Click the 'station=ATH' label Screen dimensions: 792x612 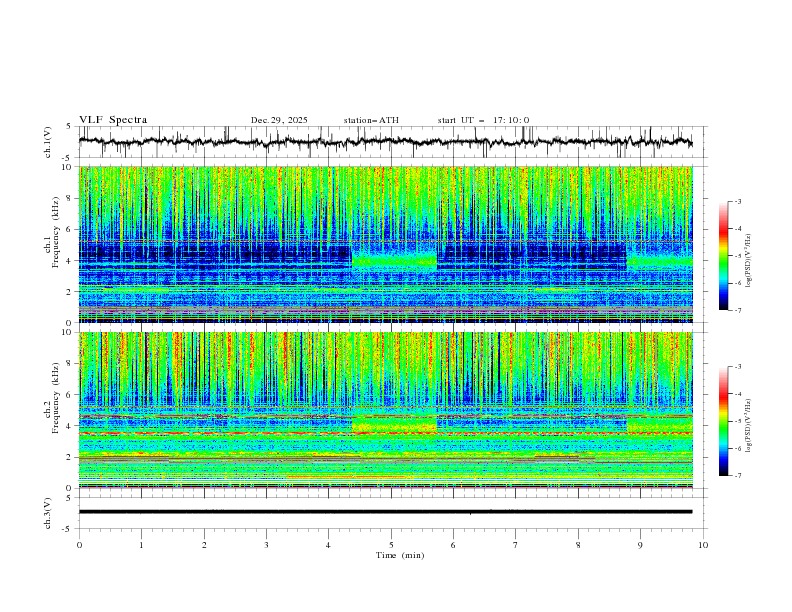371,120
